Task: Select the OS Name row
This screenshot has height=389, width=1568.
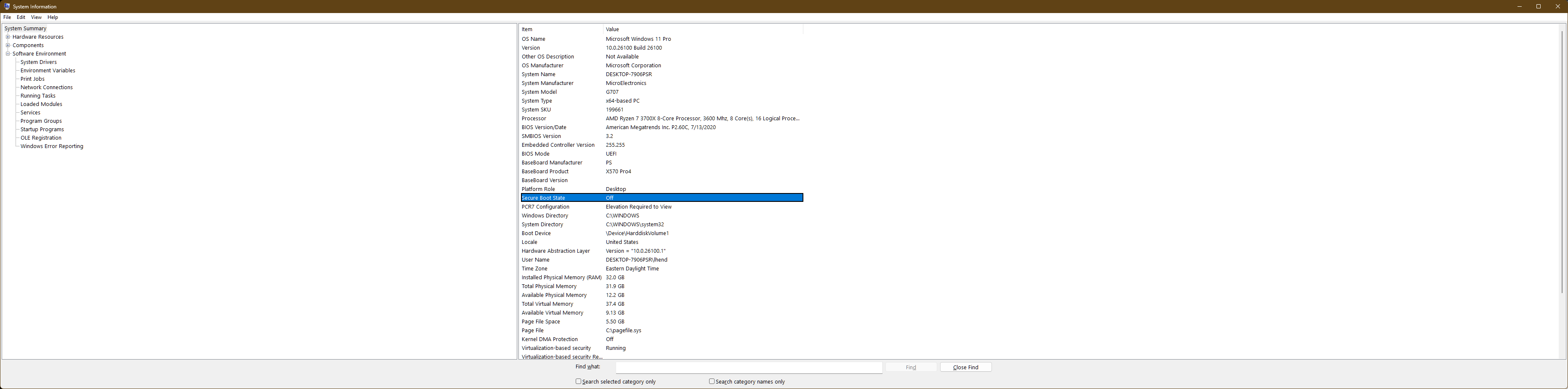Action: tap(662, 39)
